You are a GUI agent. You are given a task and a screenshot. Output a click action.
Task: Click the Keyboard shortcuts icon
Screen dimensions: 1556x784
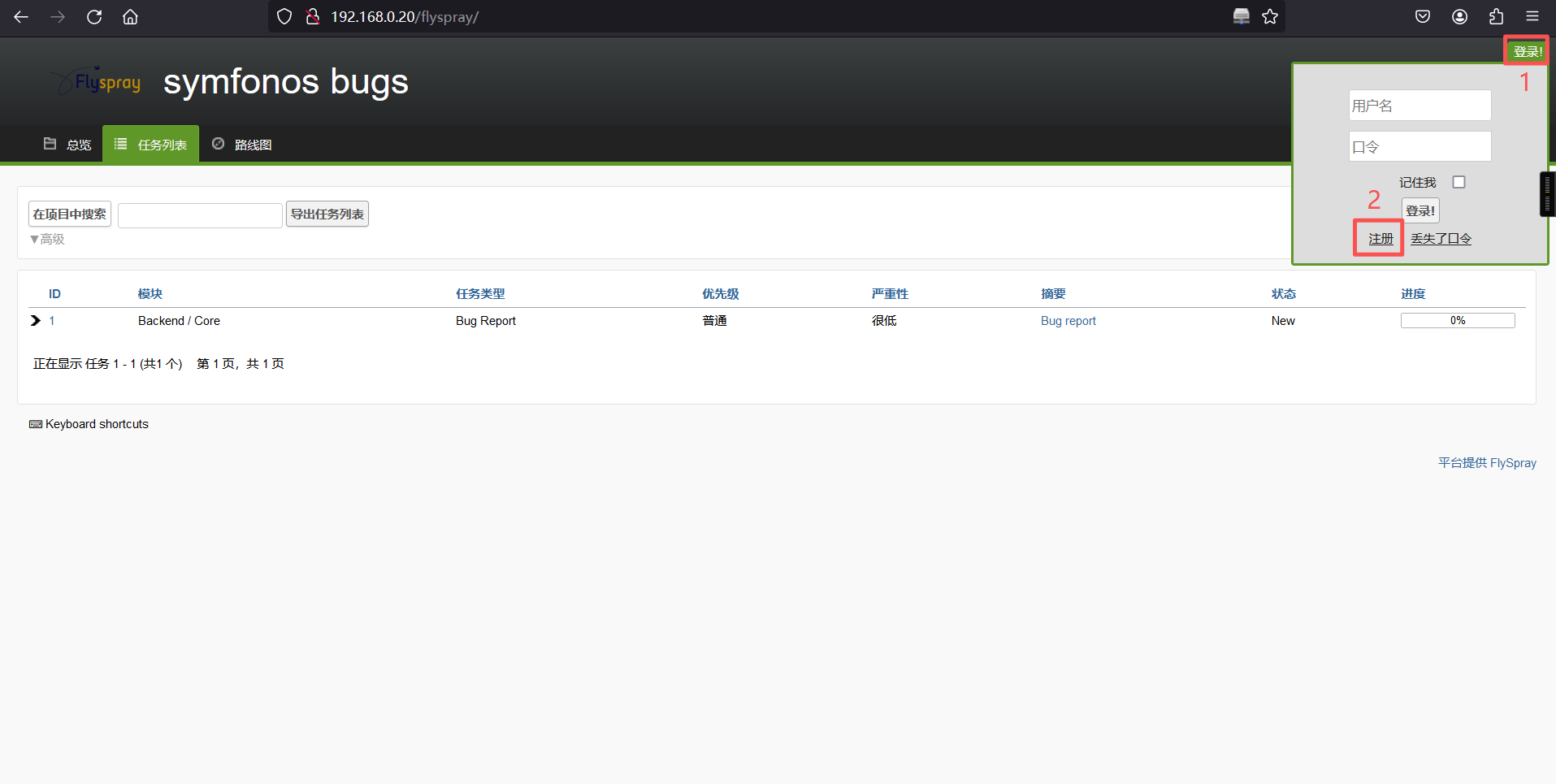tap(36, 424)
